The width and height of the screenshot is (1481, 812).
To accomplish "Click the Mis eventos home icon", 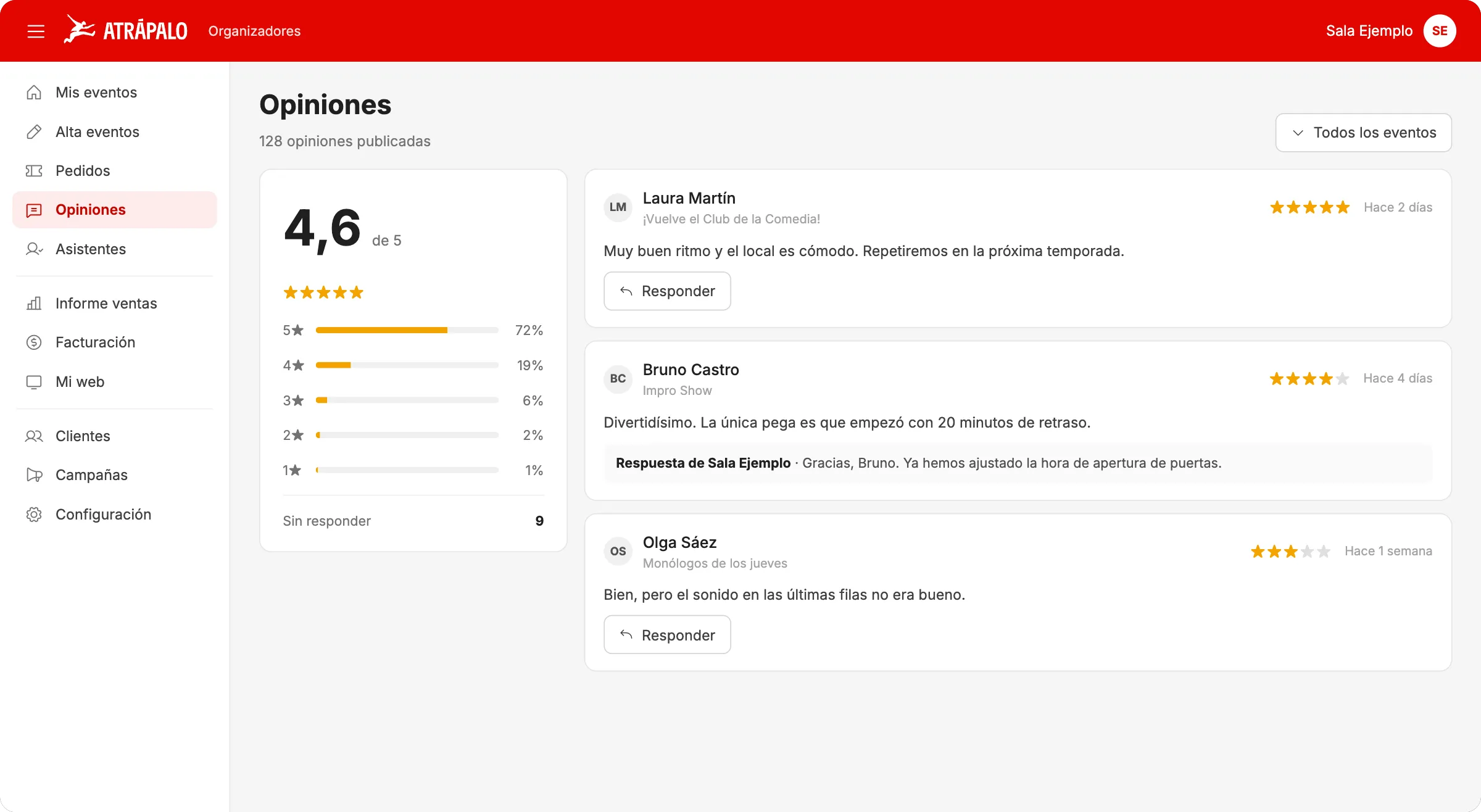I will pyautogui.click(x=34, y=93).
